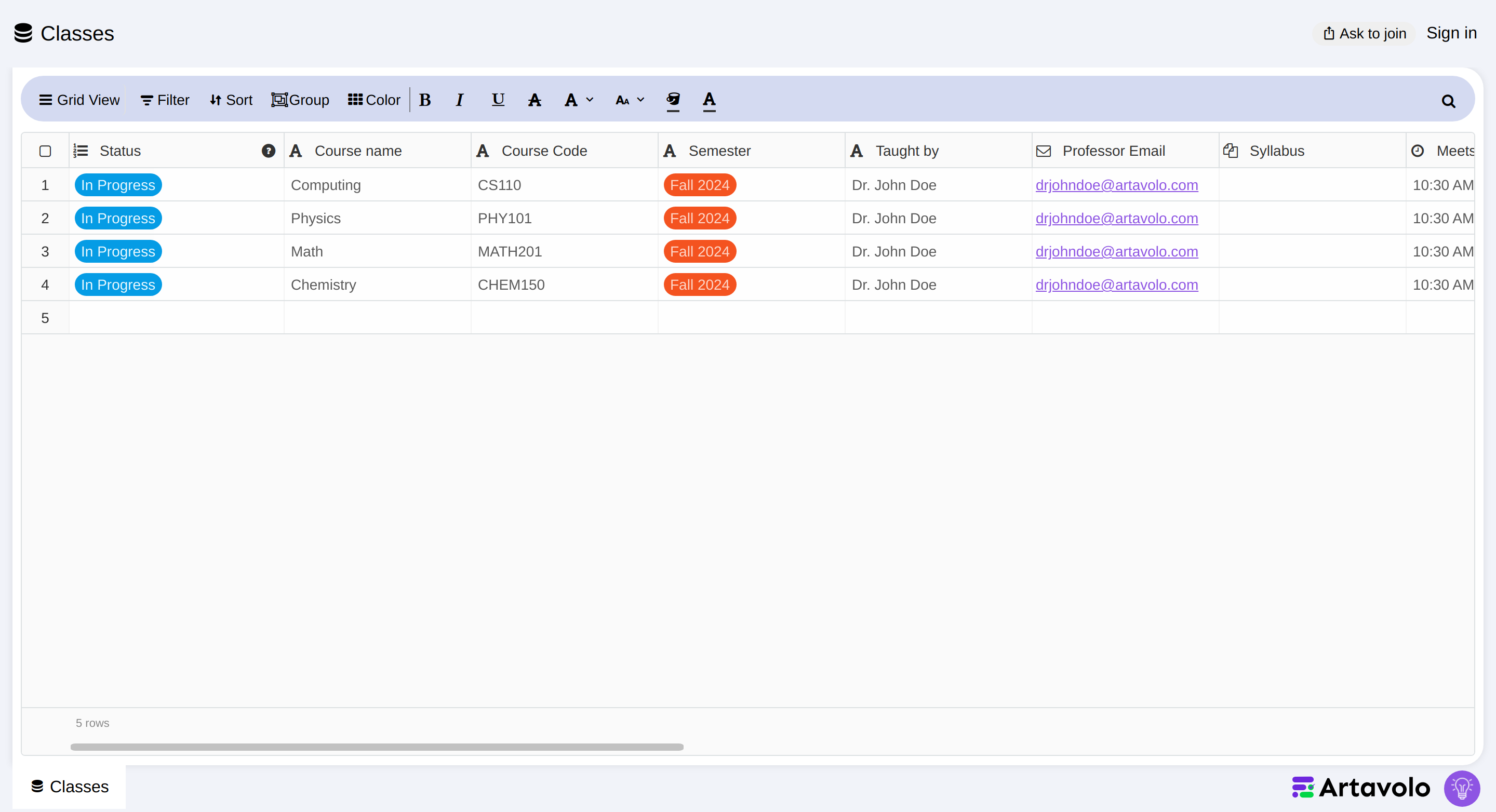Click the Course Code column header label
Screen dimensions: 1496x812
[544, 151]
